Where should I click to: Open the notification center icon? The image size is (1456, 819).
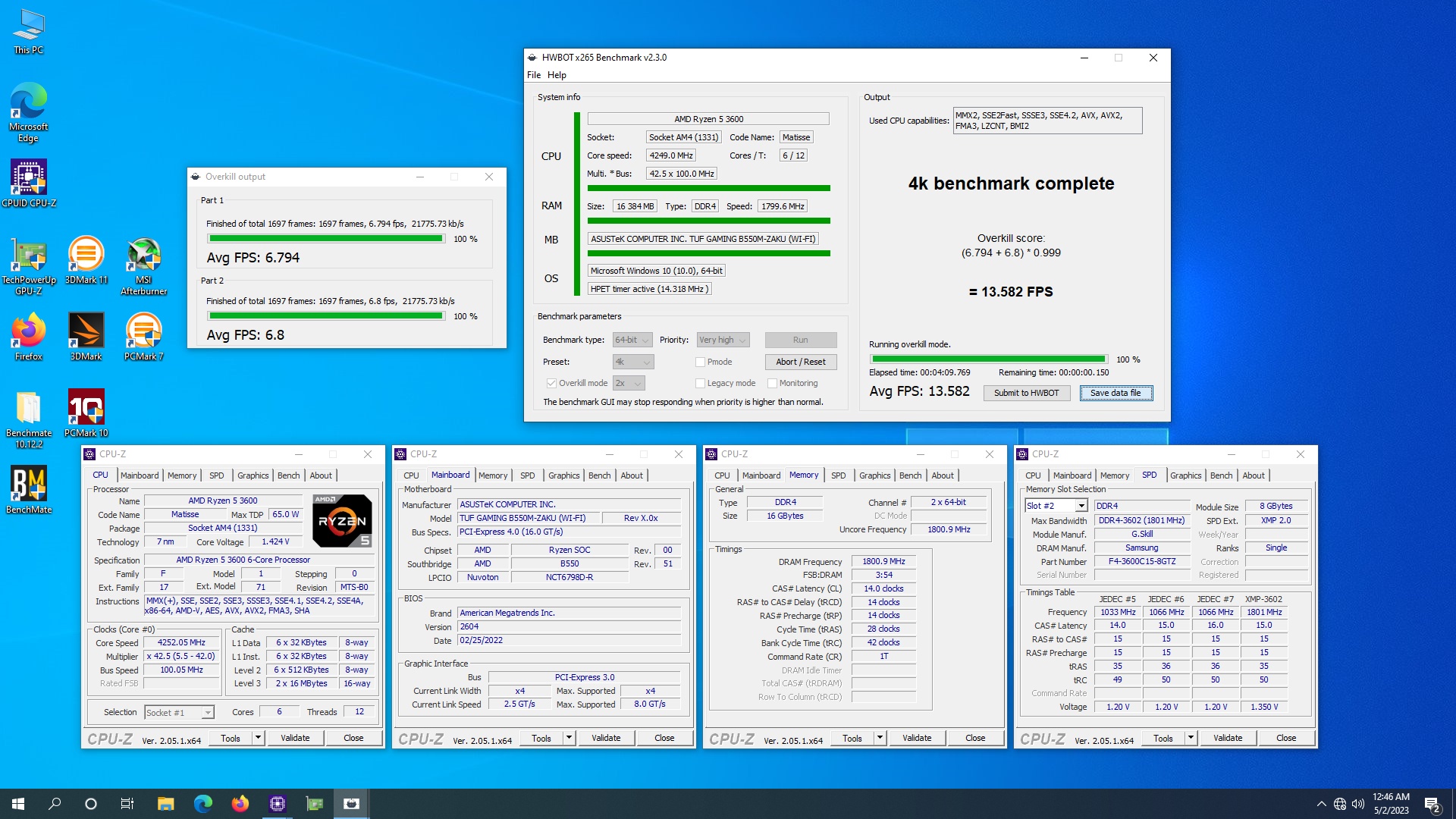click(x=1432, y=804)
